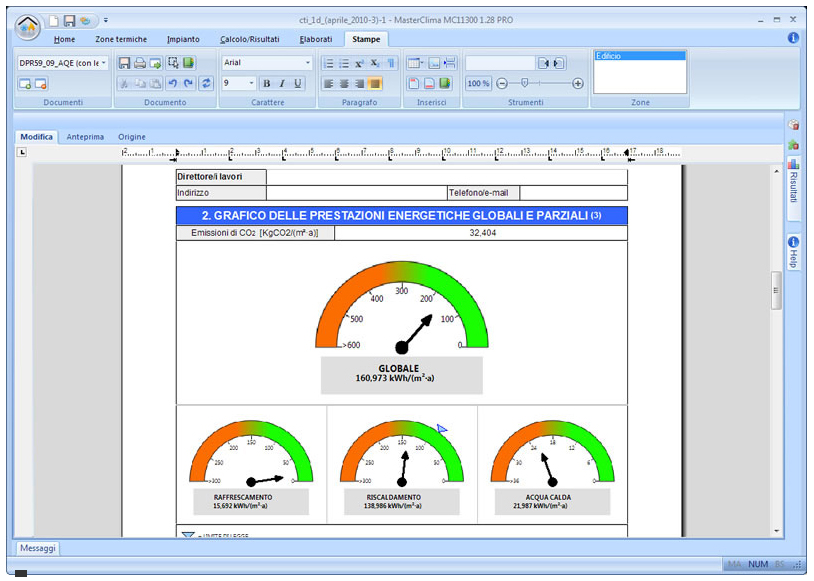Click the vertical scrollbar down arrow
814x581 pixels.
(777, 531)
